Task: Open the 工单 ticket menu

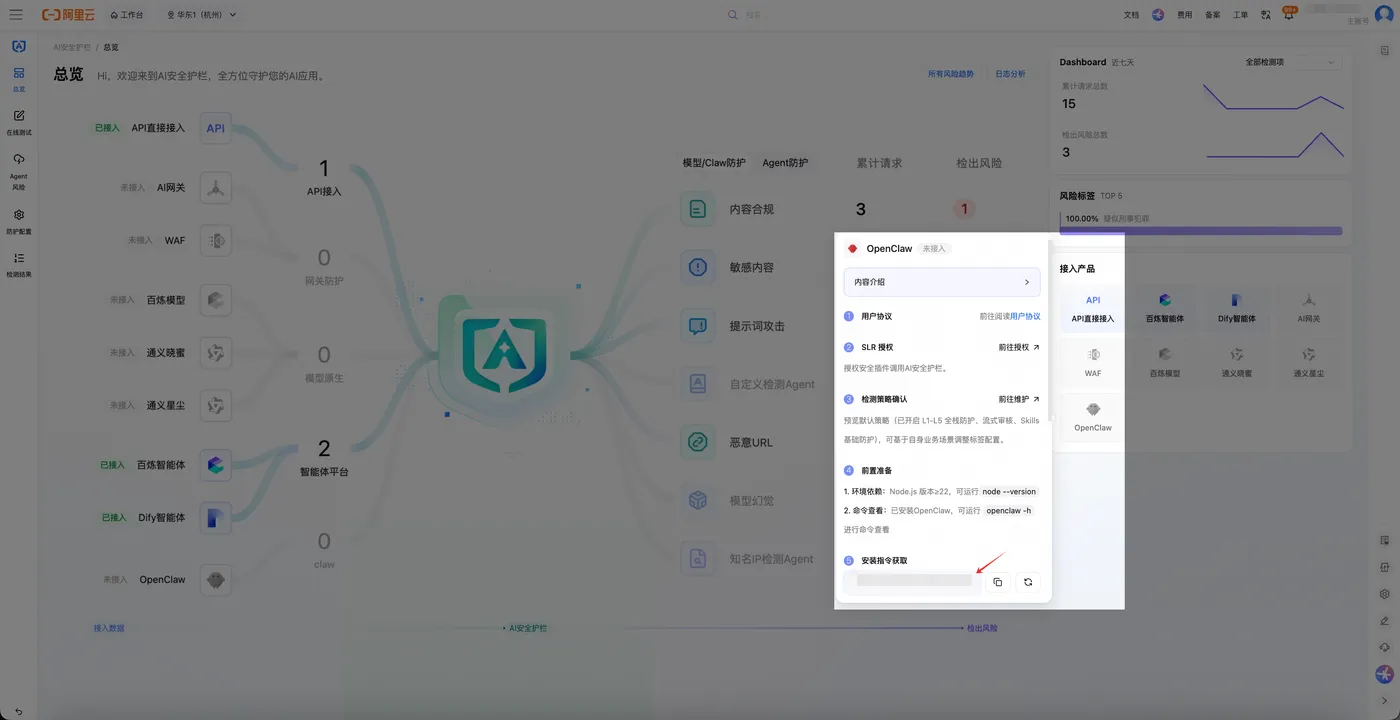Action: 1240,15
